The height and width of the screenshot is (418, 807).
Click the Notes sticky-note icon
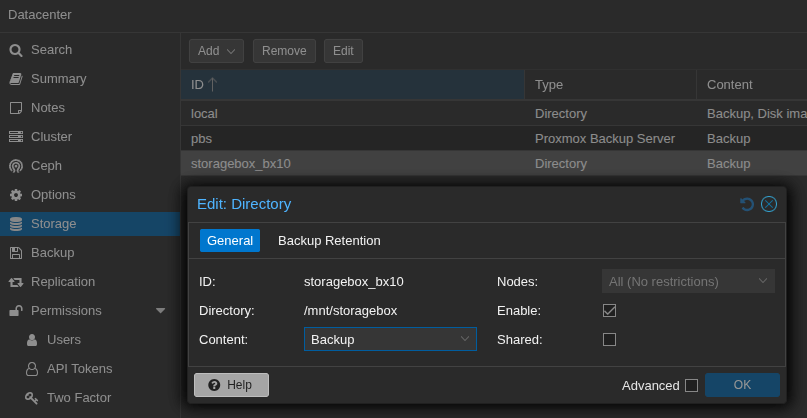pyautogui.click(x=16, y=108)
